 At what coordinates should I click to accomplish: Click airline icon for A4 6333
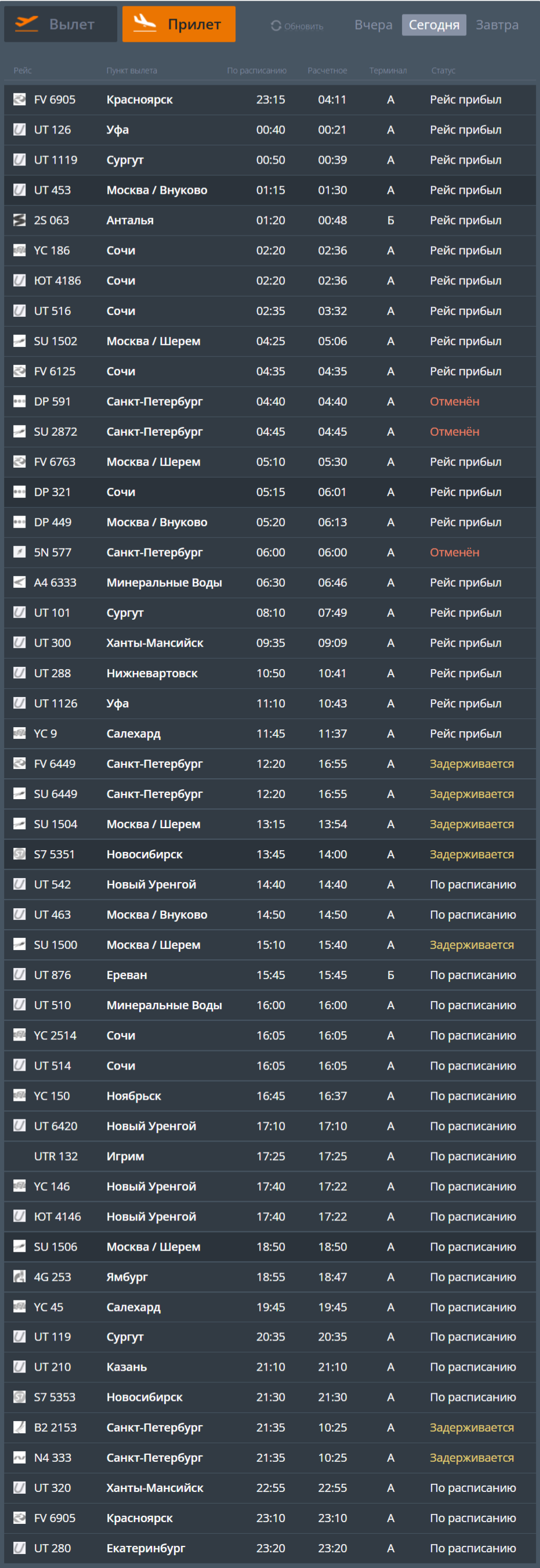pos(20,583)
